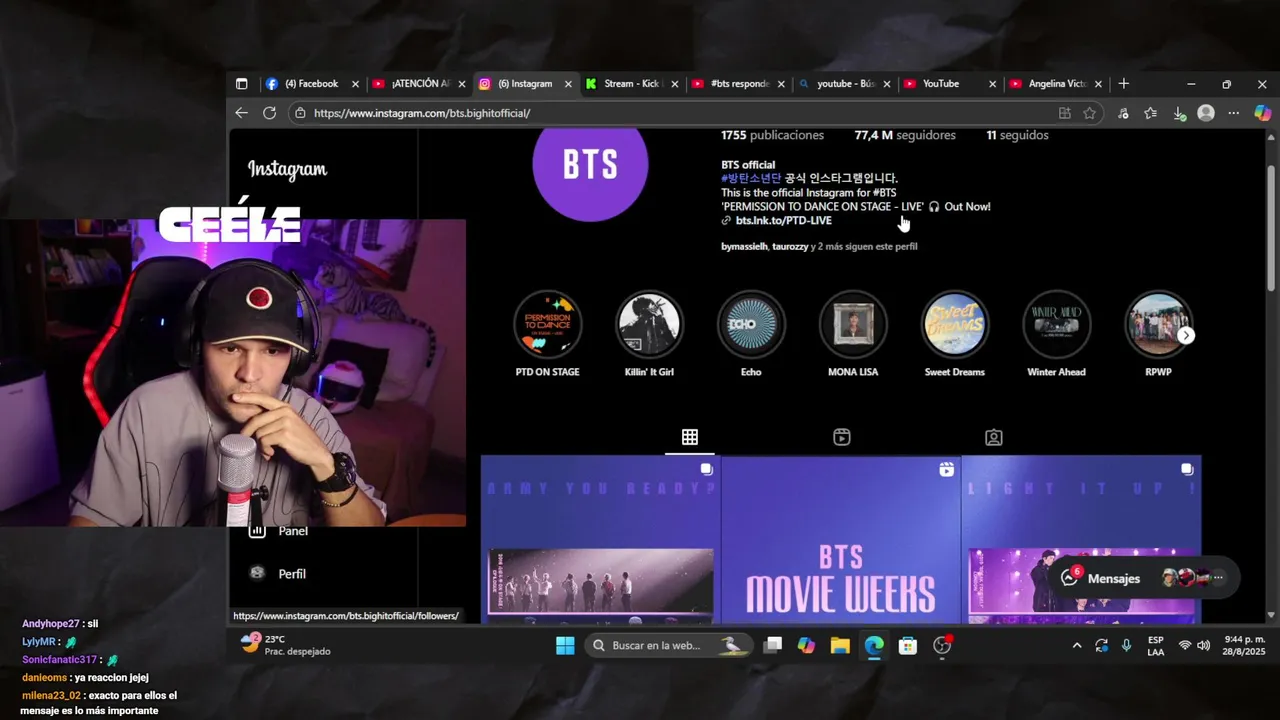The width and height of the screenshot is (1280, 720).
Task: Open File Explorer from taskbar
Action: (x=840, y=646)
